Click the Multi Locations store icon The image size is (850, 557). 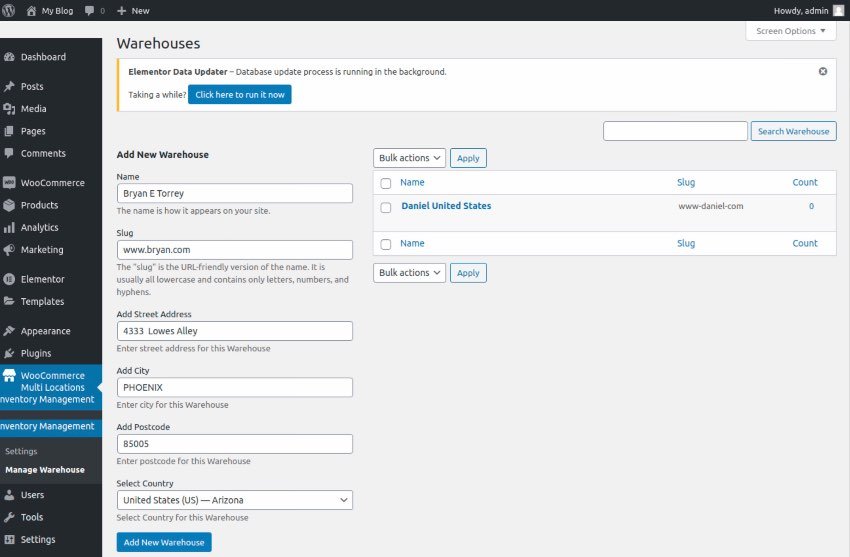point(9,375)
